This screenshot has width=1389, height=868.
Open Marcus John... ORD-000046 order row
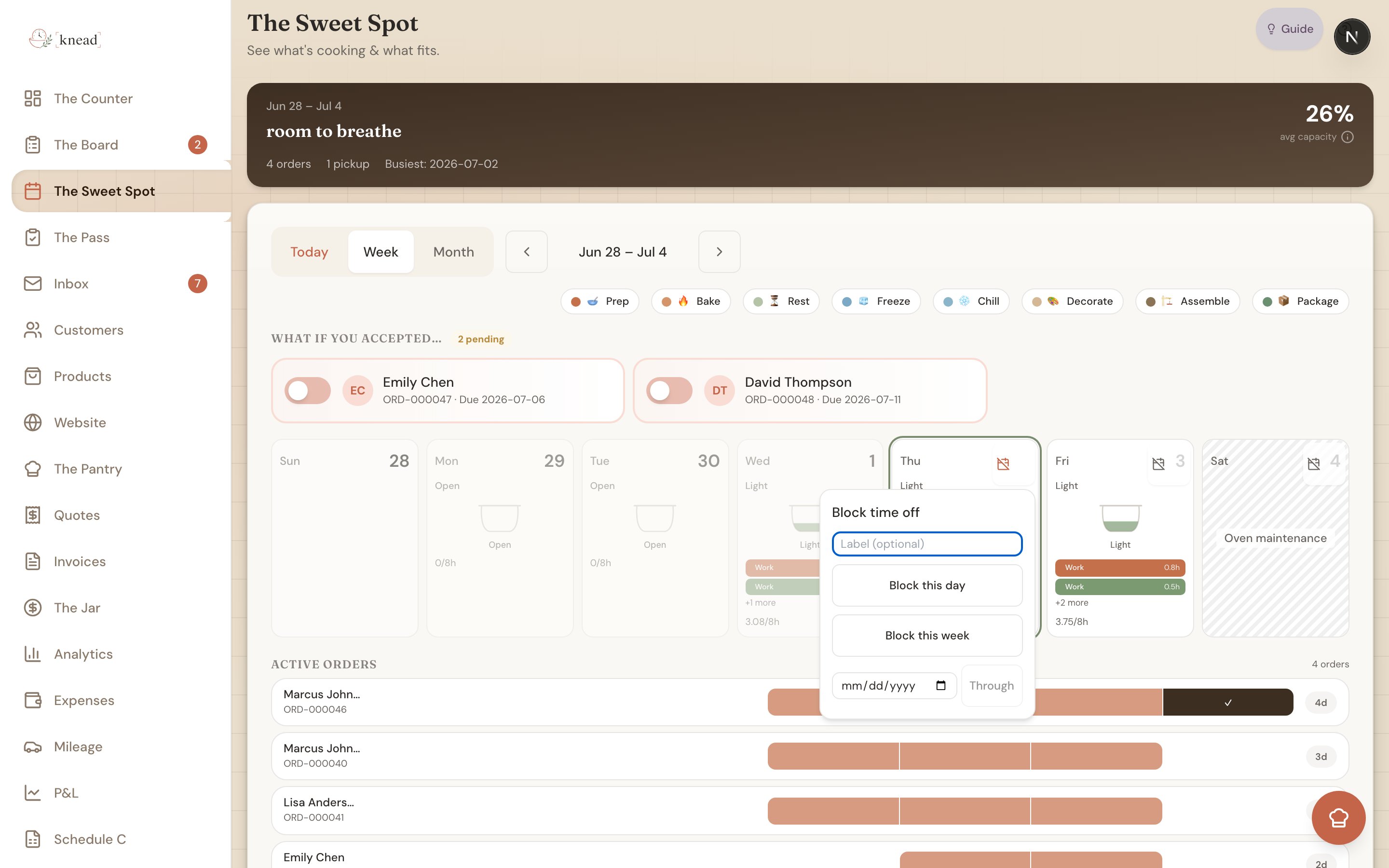point(810,702)
